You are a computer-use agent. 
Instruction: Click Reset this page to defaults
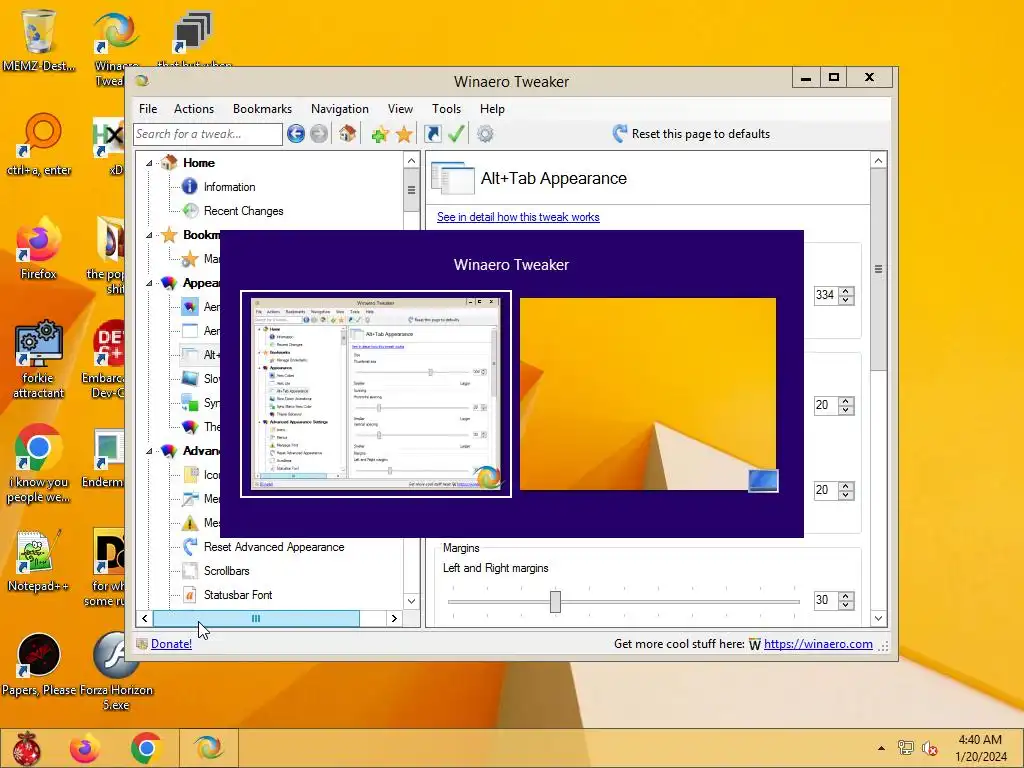pyautogui.click(x=692, y=134)
